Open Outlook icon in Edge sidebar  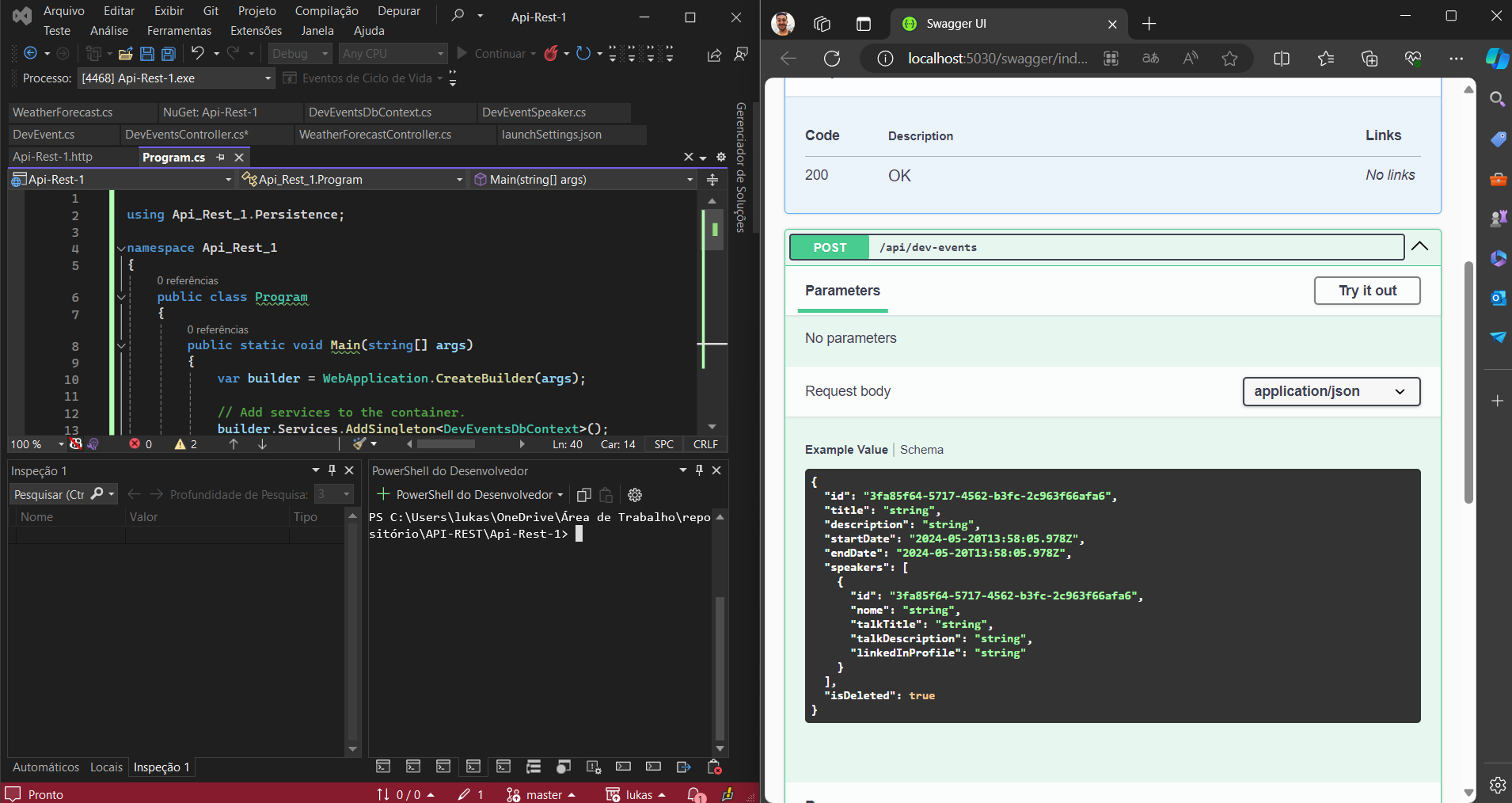[1498, 298]
